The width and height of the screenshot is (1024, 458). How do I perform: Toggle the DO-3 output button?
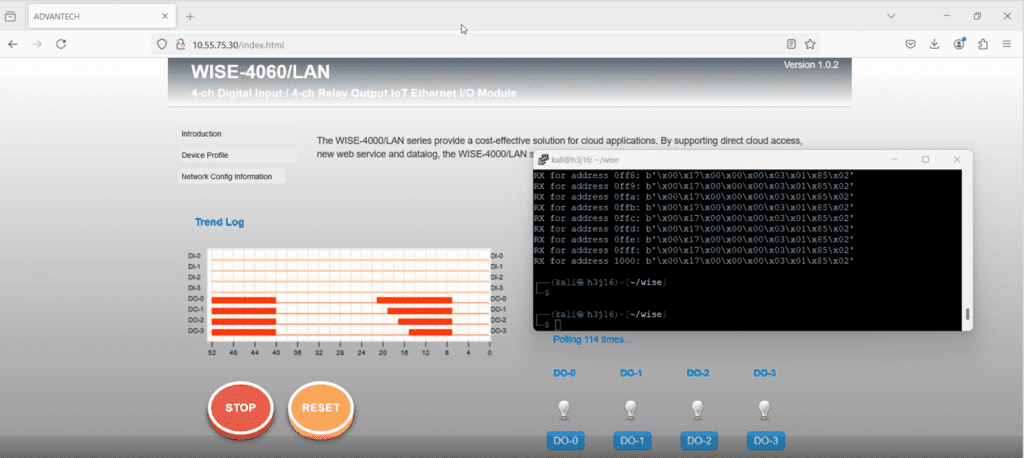click(x=765, y=441)
